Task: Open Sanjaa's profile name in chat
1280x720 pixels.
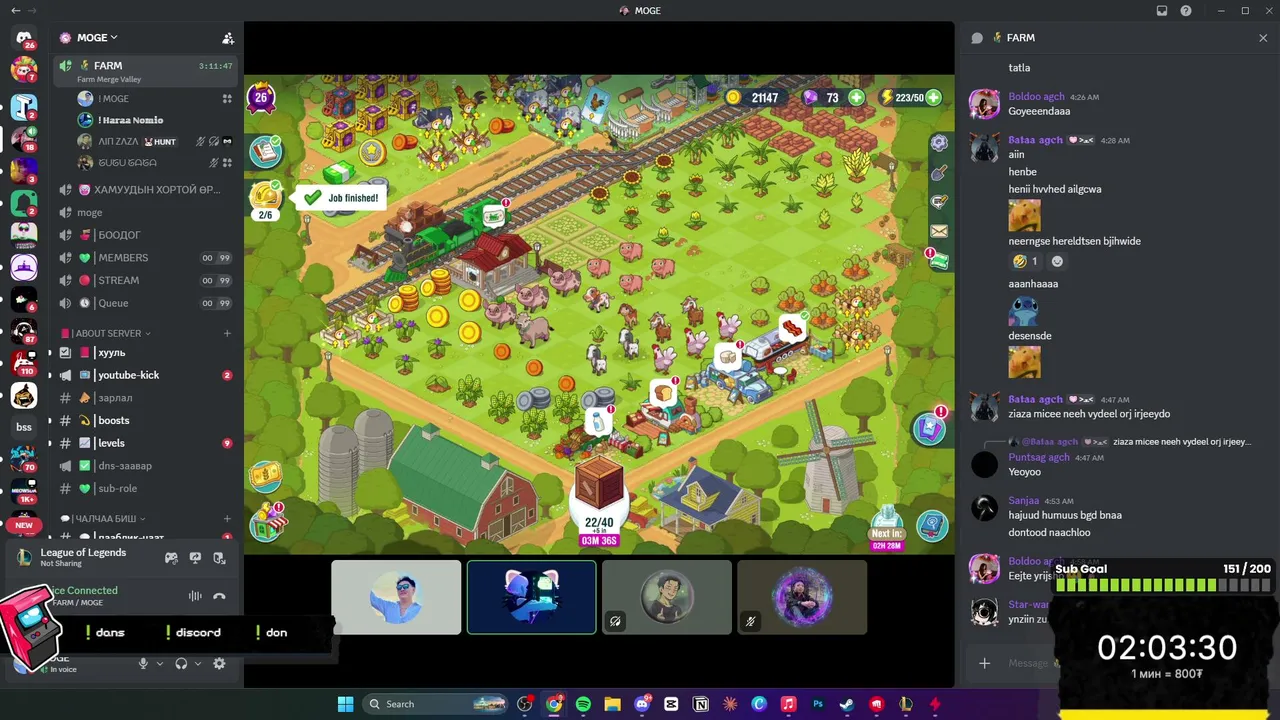Action: pyautogui.click(x=1023, y=501)
